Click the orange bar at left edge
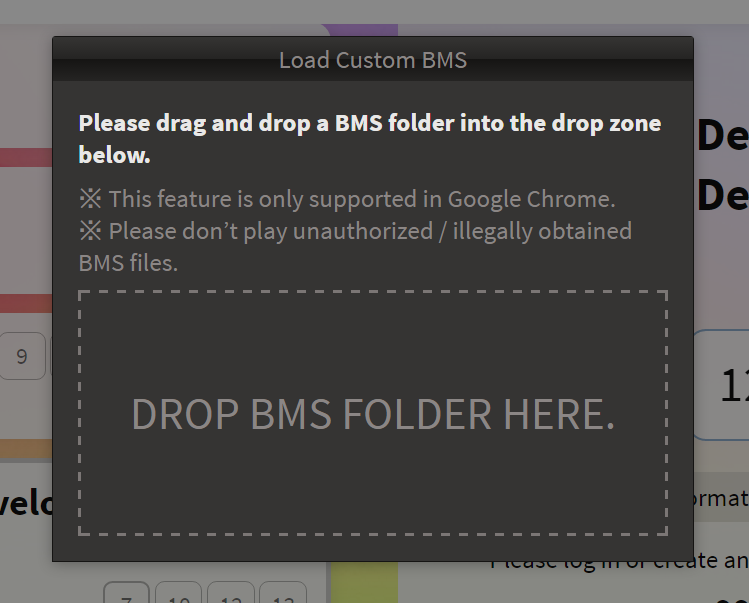Image resolution: width=749 pixels, height=603 pixels. pos(26,449)
